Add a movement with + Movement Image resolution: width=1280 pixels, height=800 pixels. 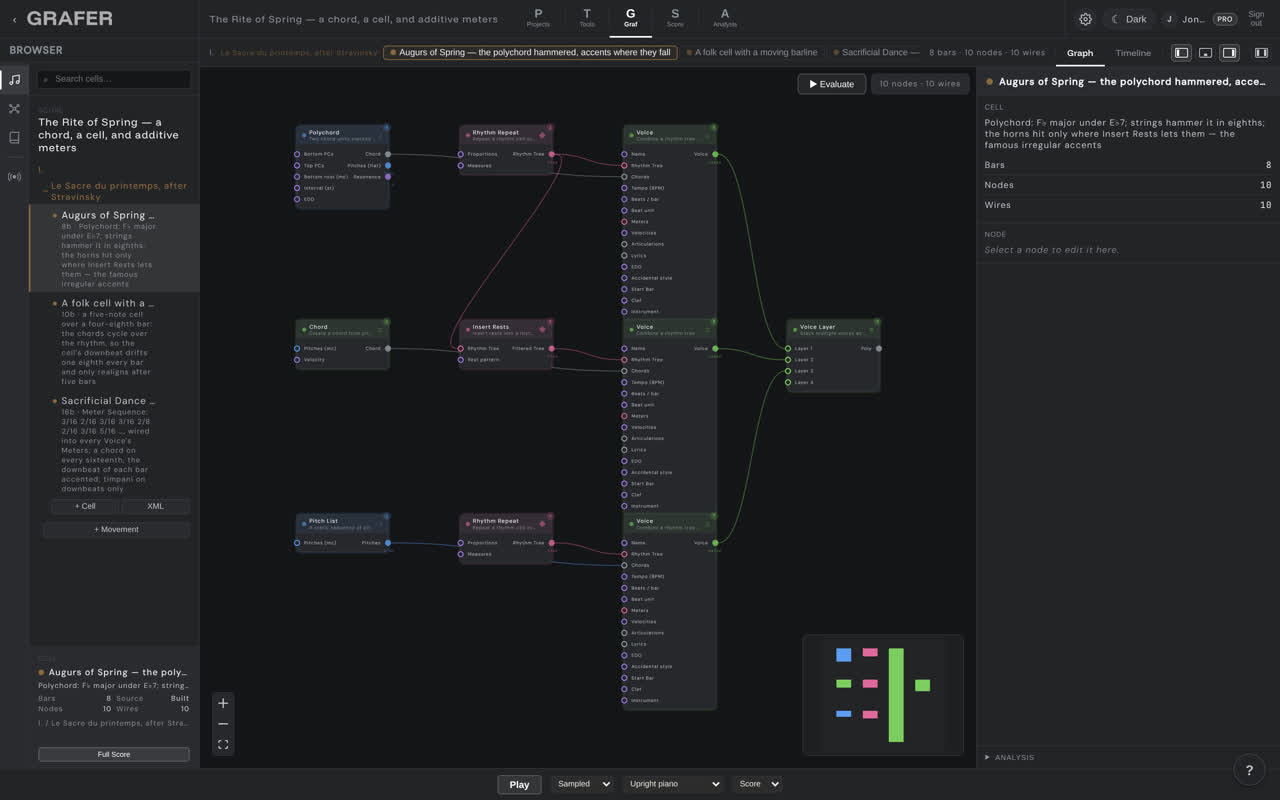pos(117,529)
